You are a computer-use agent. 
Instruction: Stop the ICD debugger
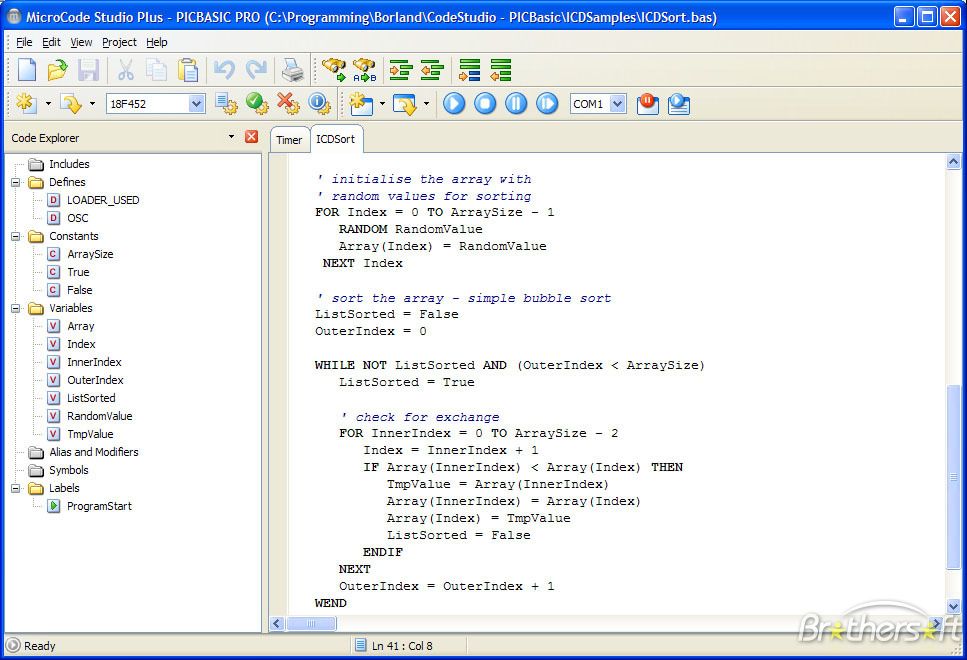point(483,103)
